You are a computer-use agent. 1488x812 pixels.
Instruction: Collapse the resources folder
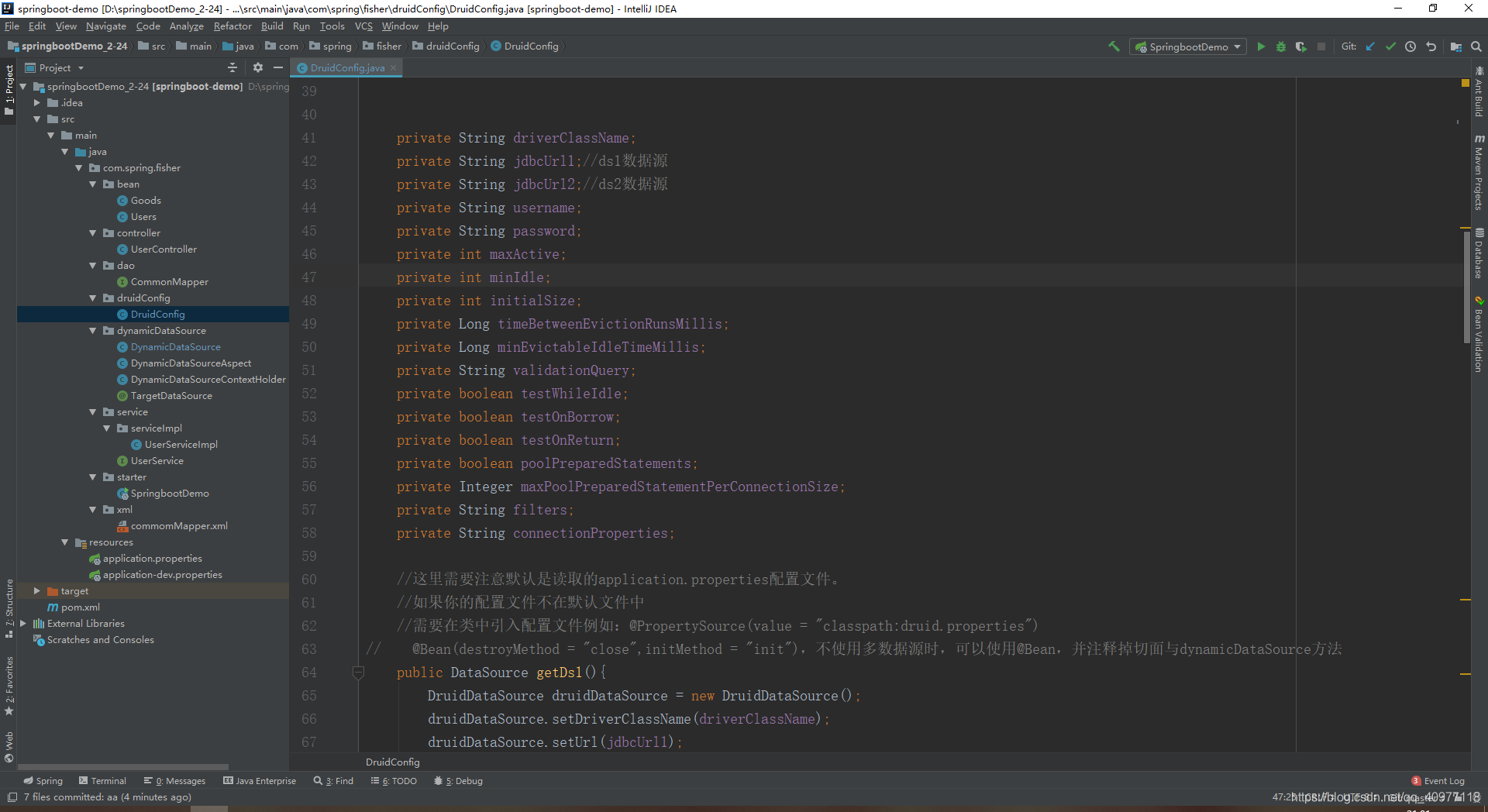click(x=65, y=542)
